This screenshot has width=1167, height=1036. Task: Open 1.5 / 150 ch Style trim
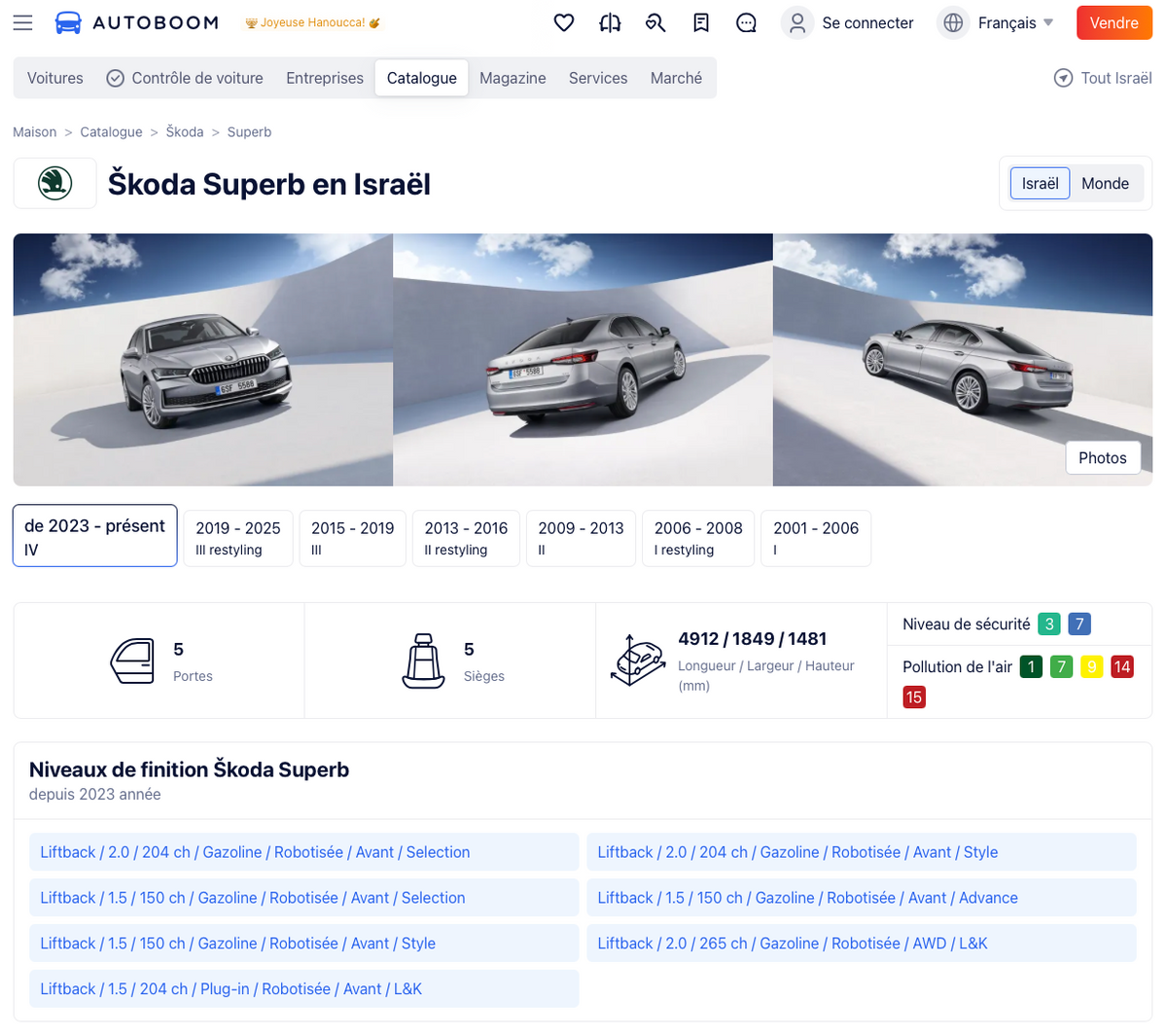tap(303, 944)
